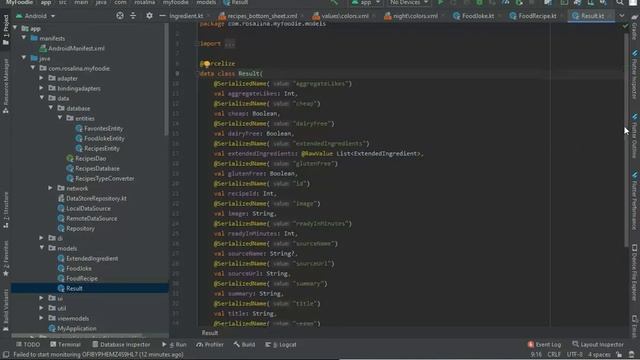
Task: Hide the Project panel with the minus icon
Action: (x=162, y=16)
